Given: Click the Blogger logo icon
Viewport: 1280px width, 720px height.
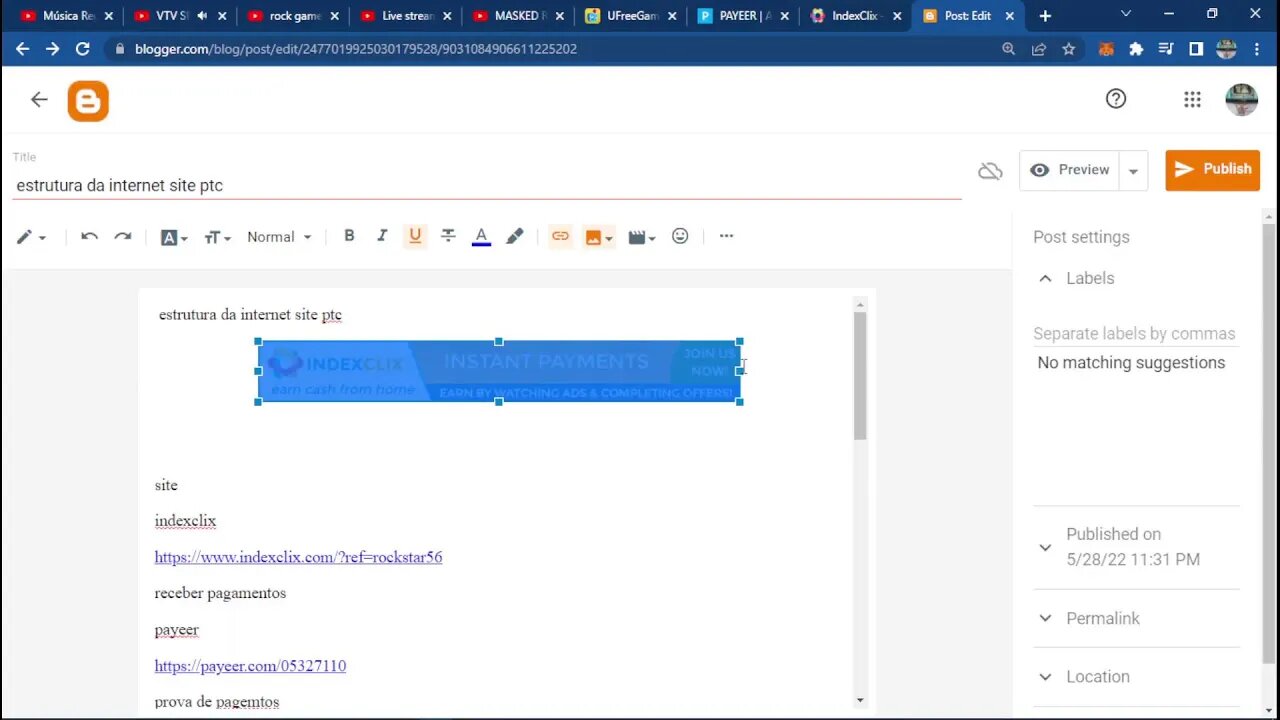Looking at the screenshot, I should tap(88, 101).
